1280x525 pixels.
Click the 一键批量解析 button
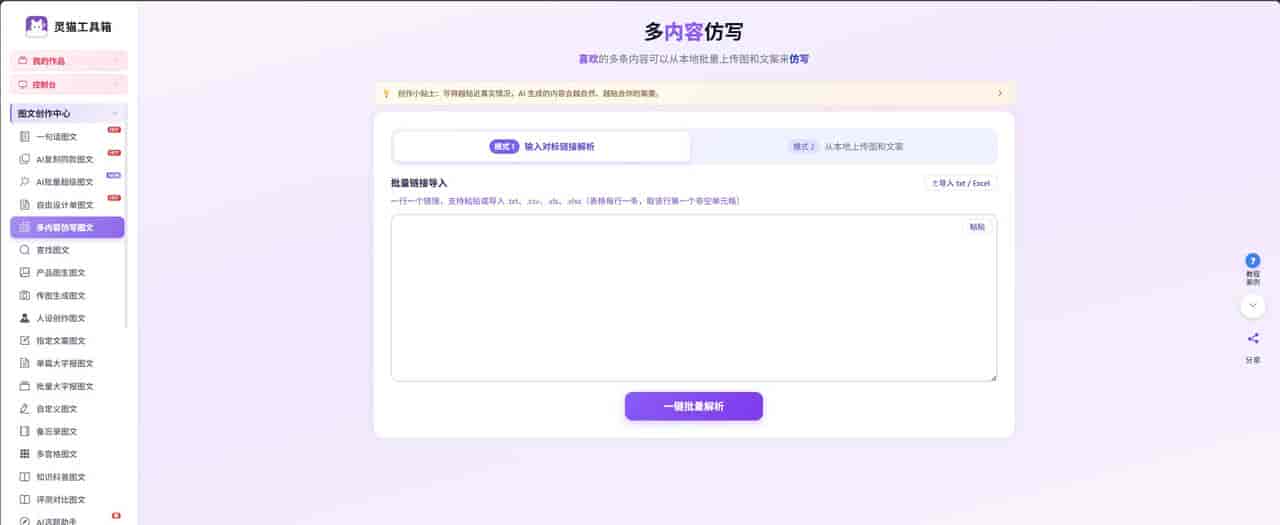(x=694, y=406)
